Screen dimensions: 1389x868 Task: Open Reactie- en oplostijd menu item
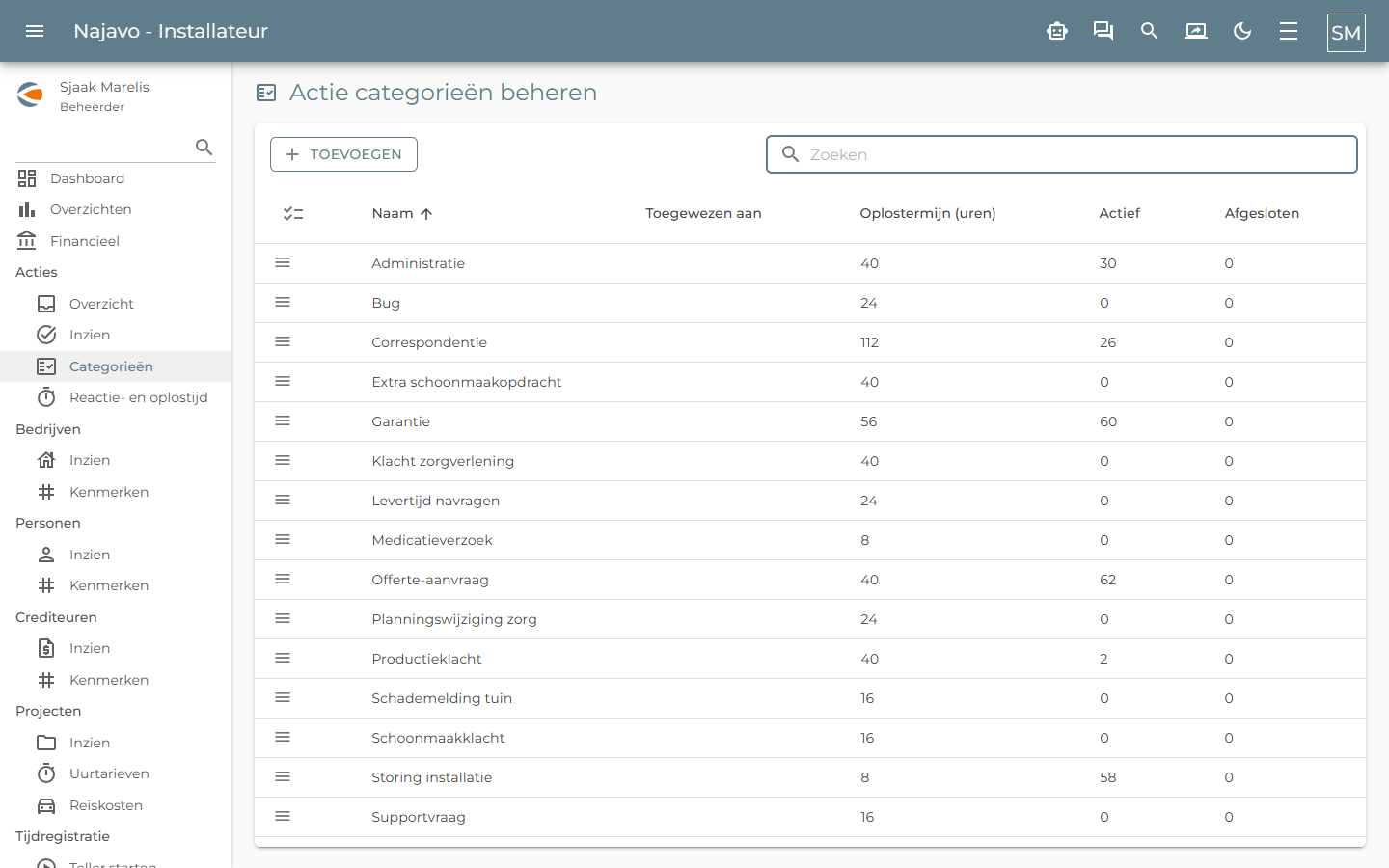click(x=116, y=397)
